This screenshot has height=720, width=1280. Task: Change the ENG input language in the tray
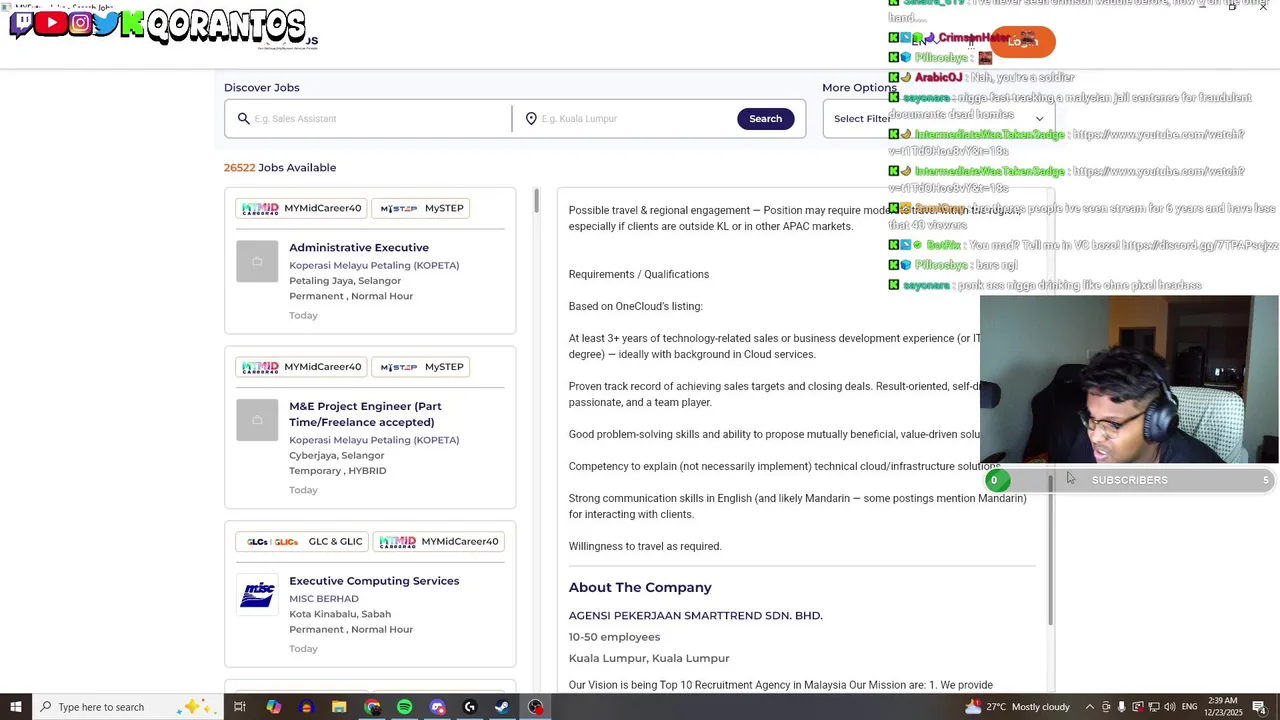click(x=1190, y=707)
